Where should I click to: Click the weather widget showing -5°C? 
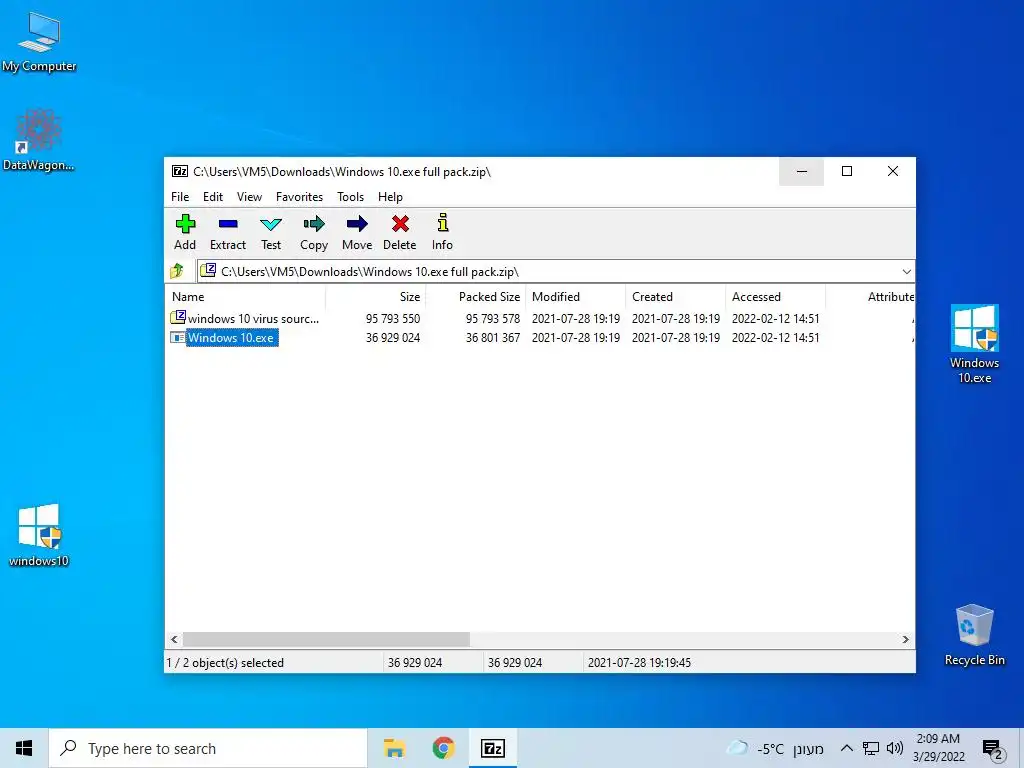point(775,748)
